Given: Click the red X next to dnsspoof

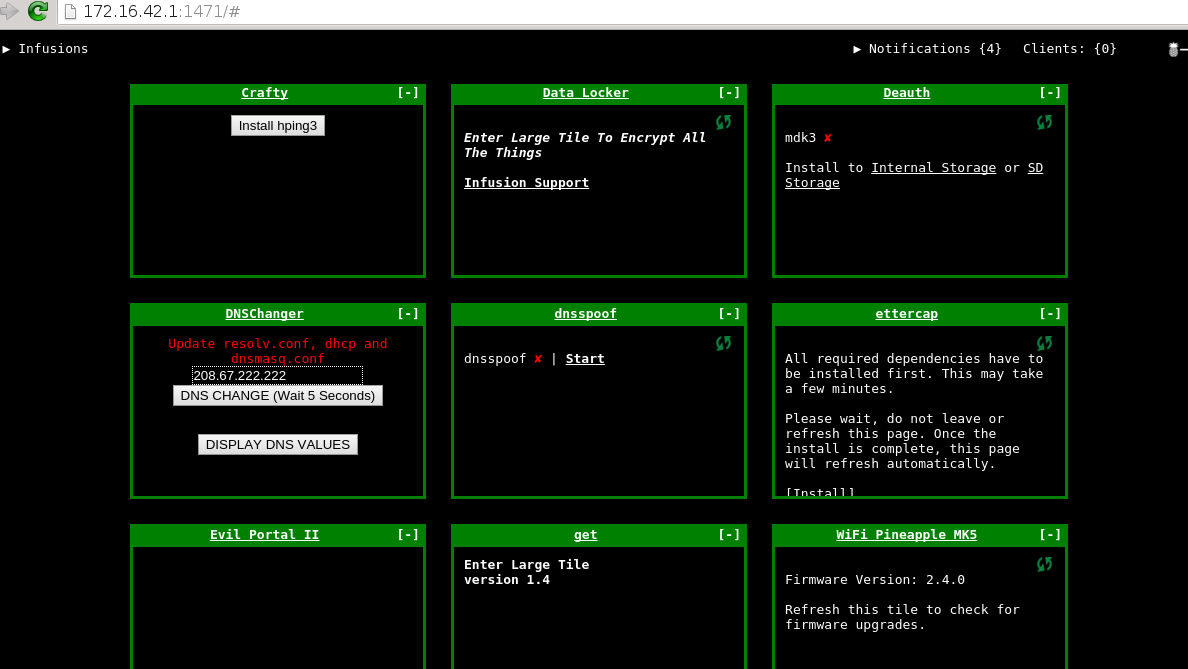Looking at the screenshot, I should (x=538, y=359).
